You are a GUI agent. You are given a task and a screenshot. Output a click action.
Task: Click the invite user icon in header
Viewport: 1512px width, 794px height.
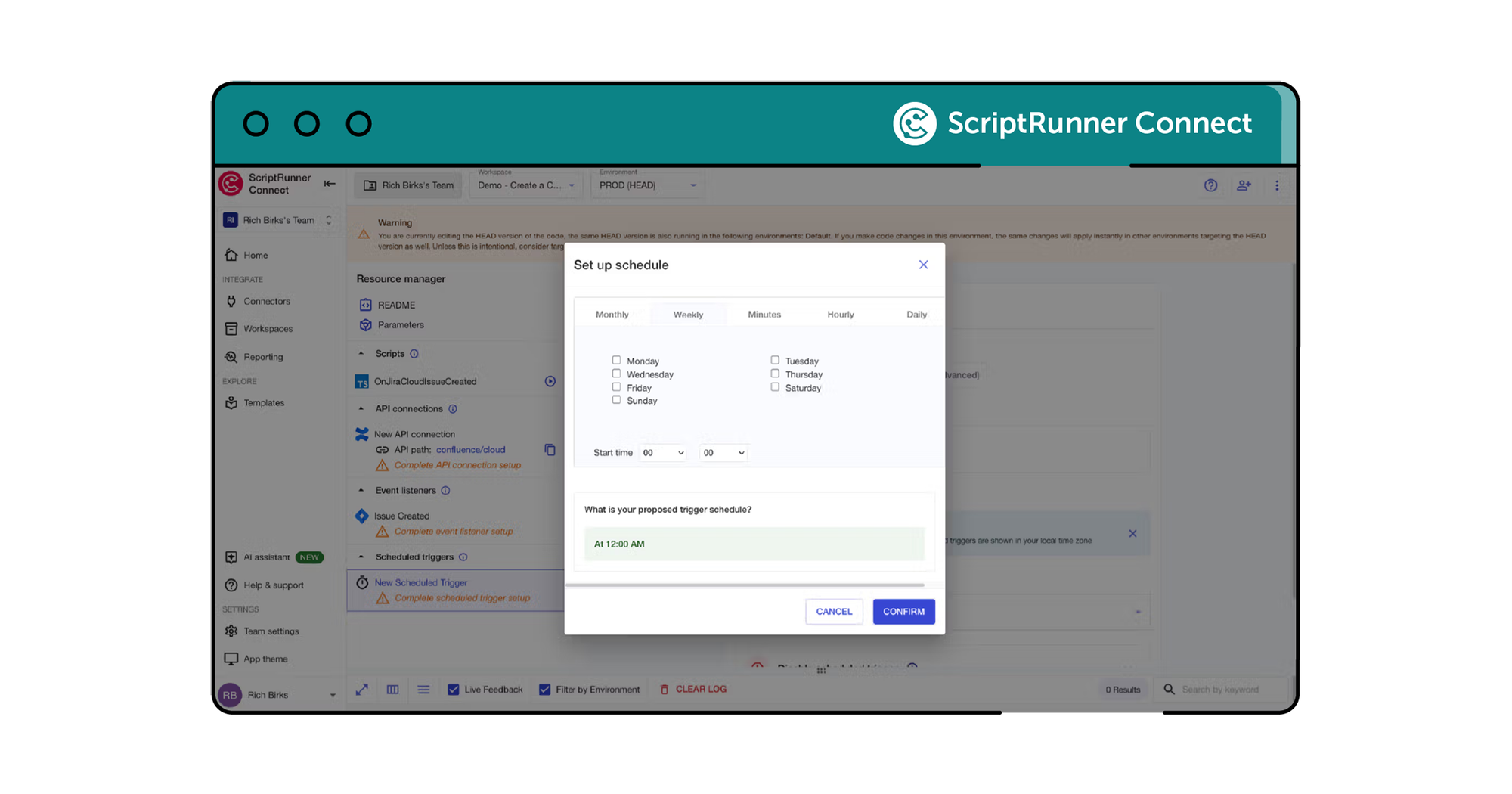pos(1244,185)
